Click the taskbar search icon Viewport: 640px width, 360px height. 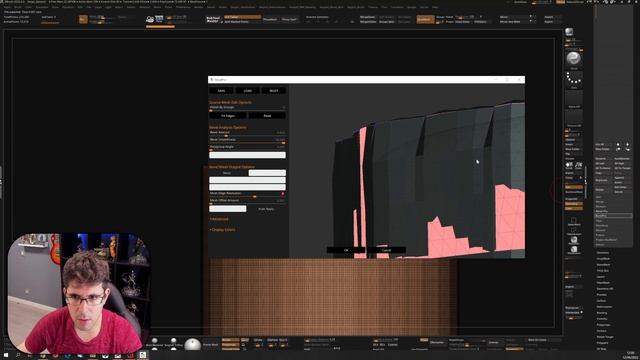(18, 356)
